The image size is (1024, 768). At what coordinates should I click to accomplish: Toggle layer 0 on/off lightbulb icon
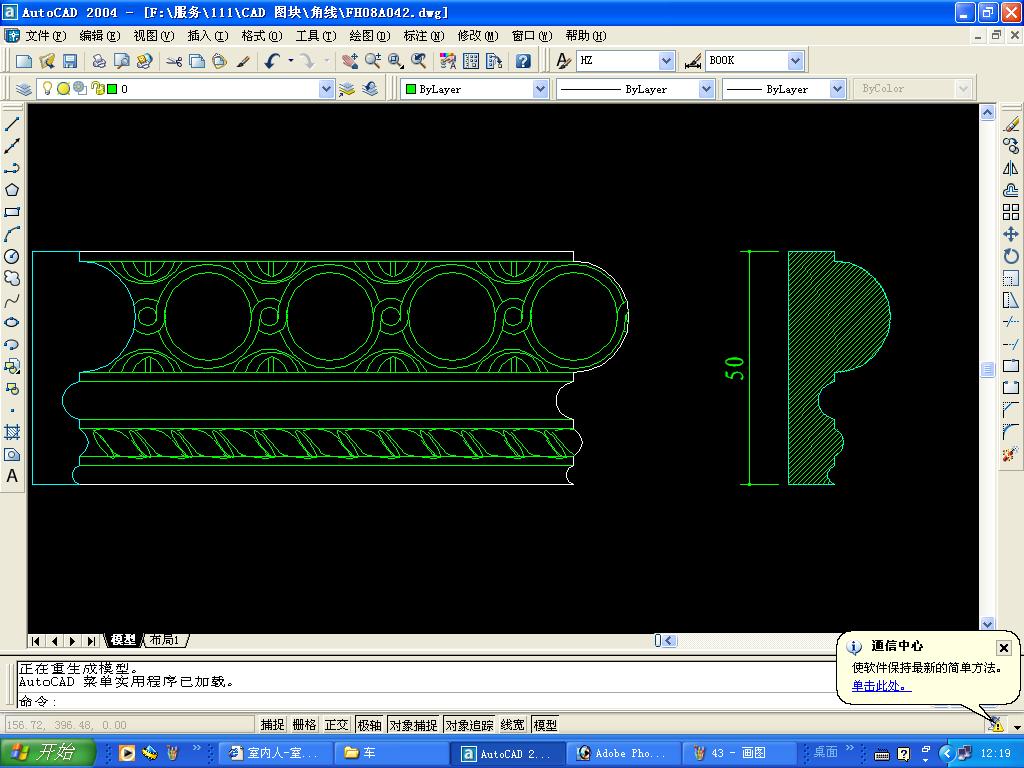pos(47,88)
